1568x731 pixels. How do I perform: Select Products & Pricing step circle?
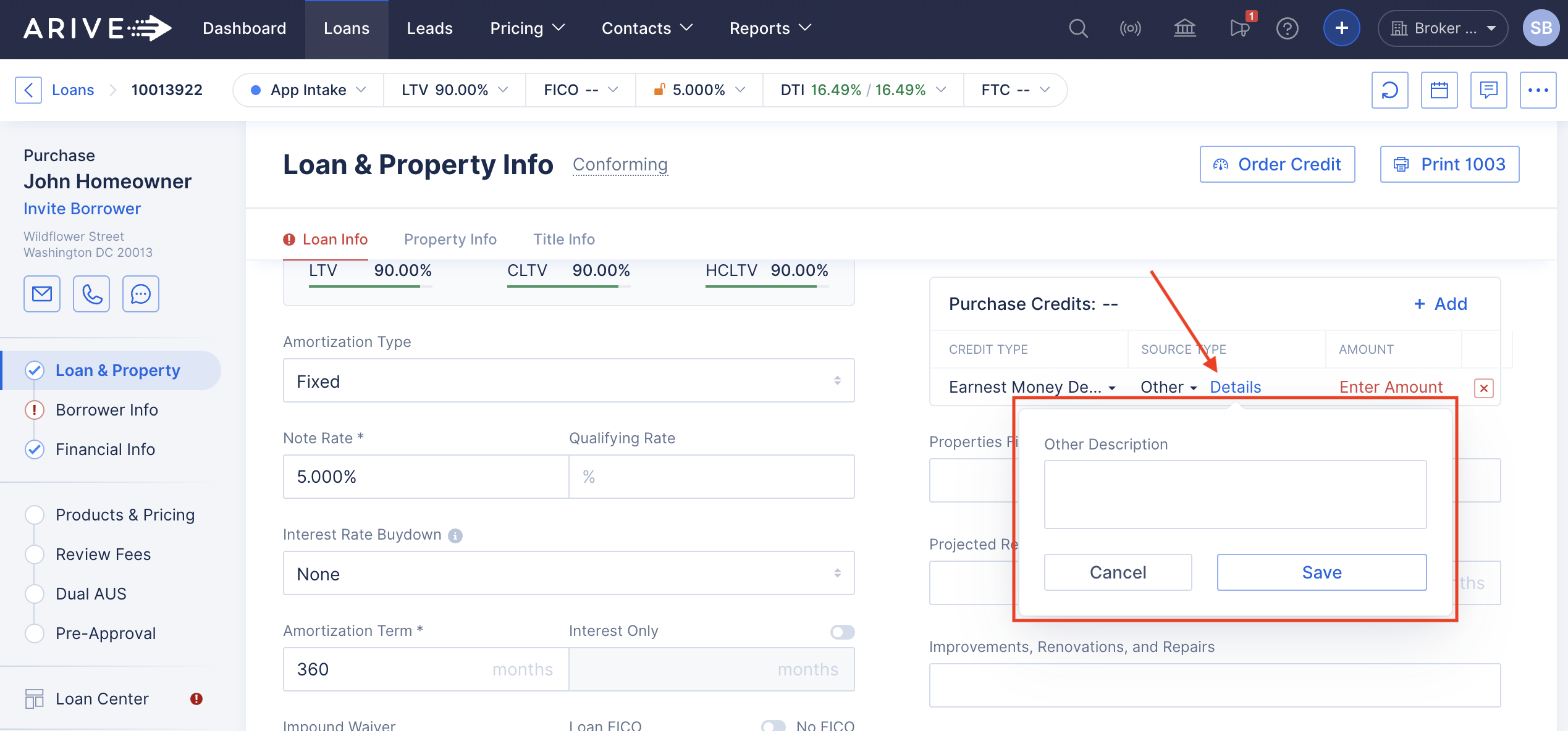tap(35, 515)
